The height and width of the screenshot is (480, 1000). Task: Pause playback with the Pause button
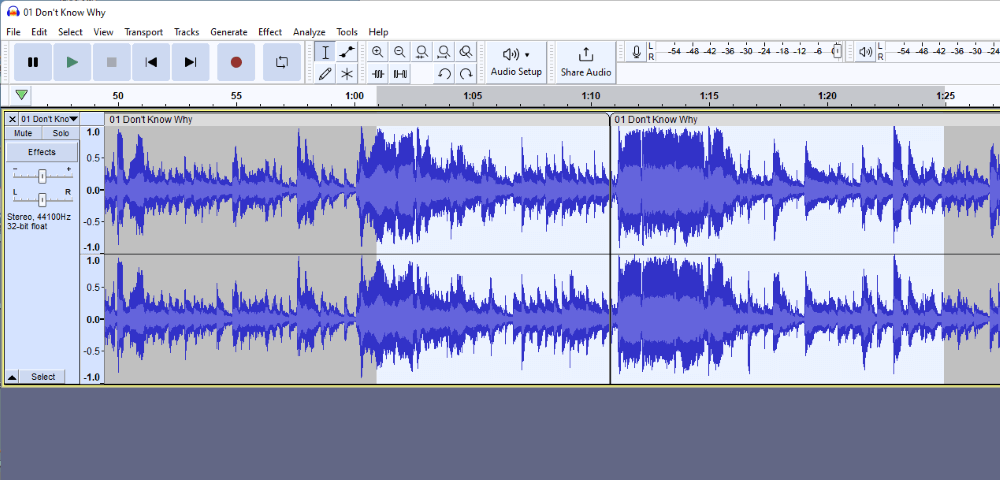coord(33,62)
